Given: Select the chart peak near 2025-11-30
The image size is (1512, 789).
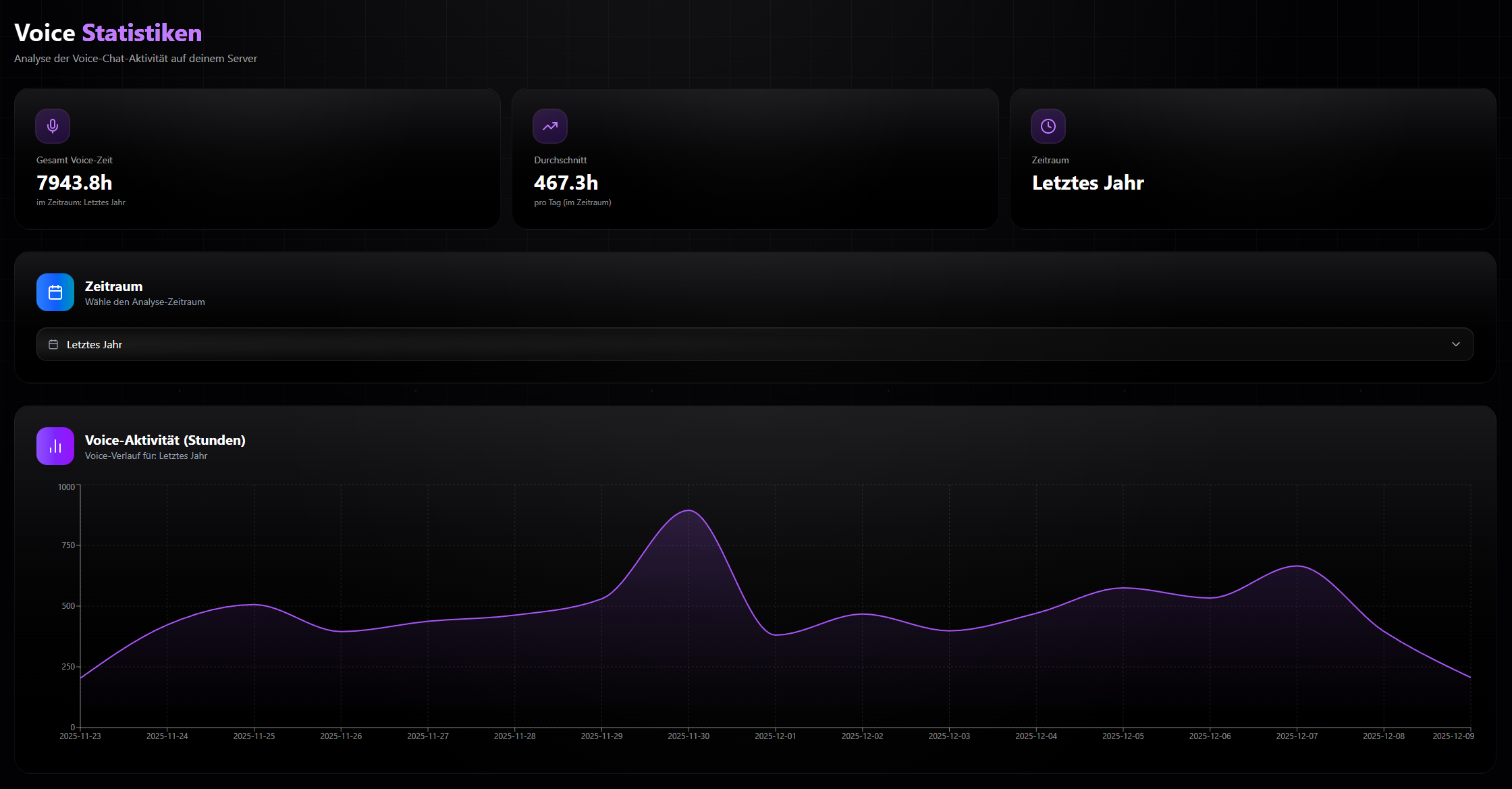Looking at the screenshot, I should click(688, 511).
